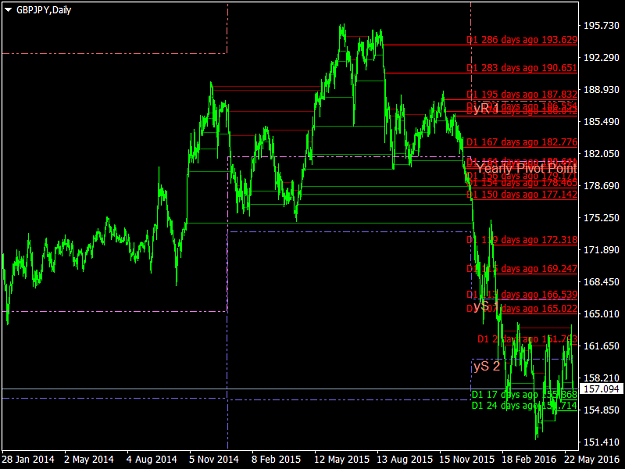Click the 192.290 price on the axis
This screenshot has height=469, width=625.
coord(601,58)
